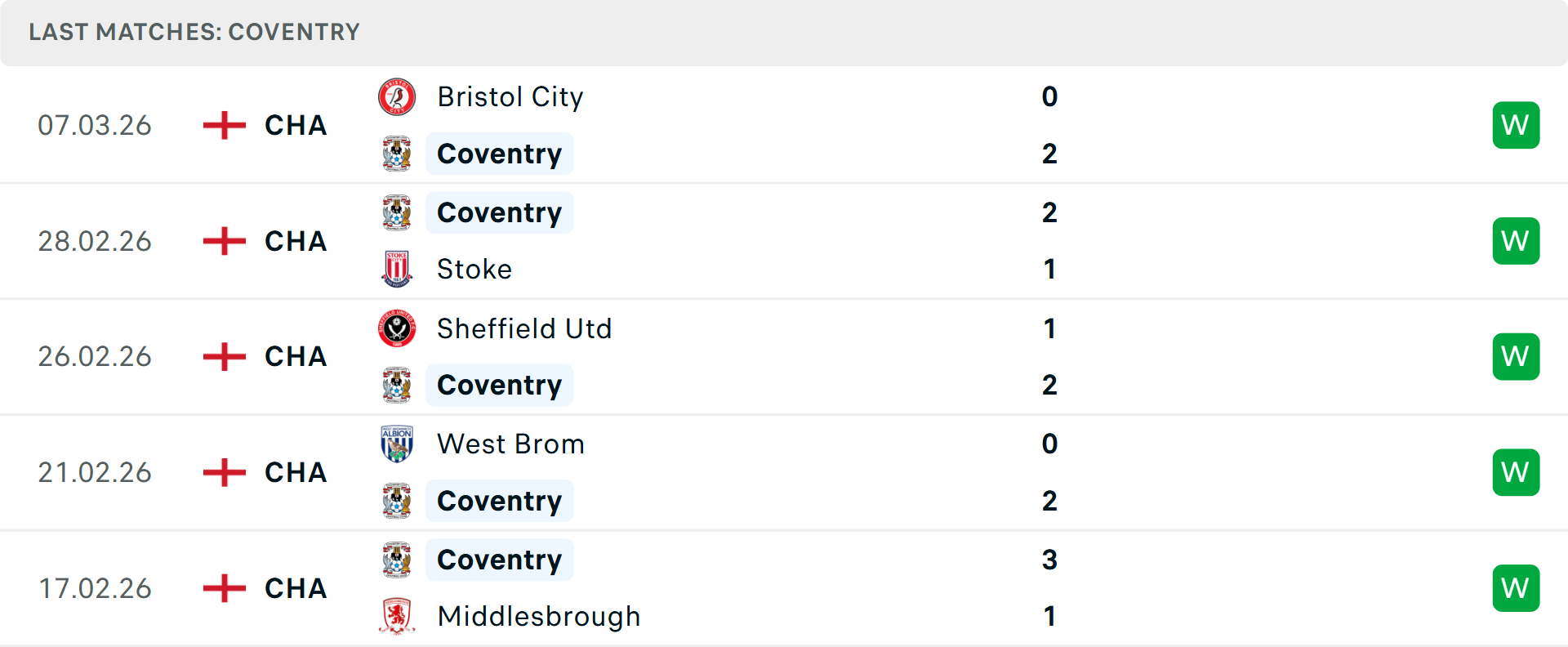Click the 17.02.26 match date

coord(95,588)
